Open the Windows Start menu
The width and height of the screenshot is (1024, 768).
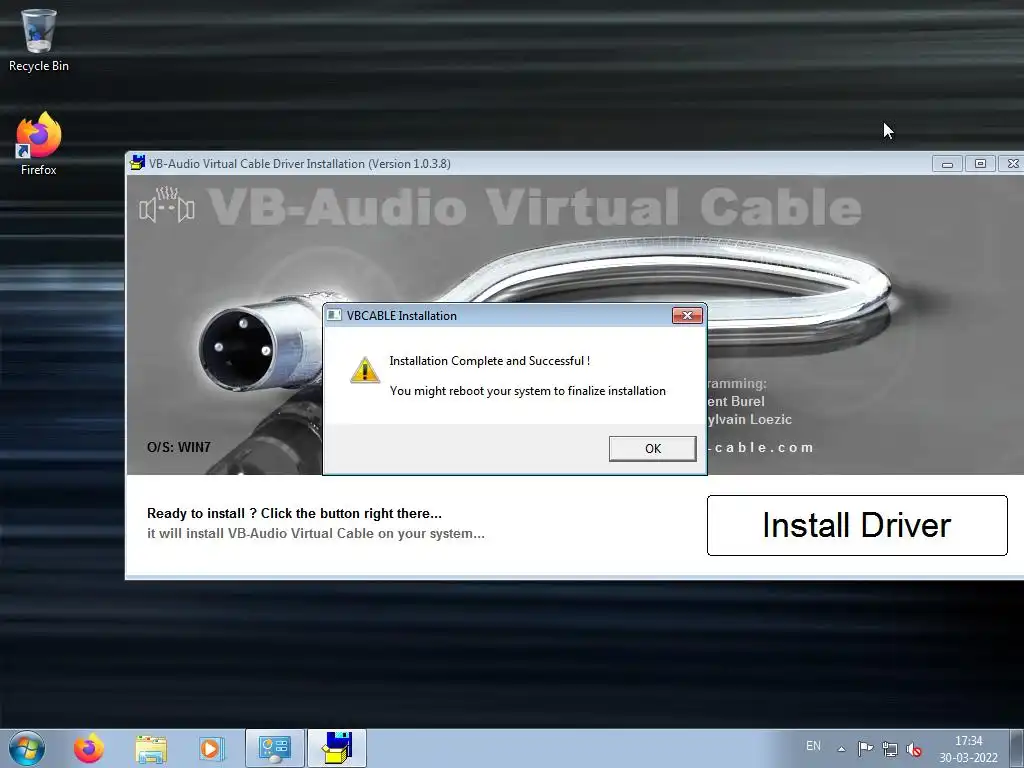[x=27, y=748]
